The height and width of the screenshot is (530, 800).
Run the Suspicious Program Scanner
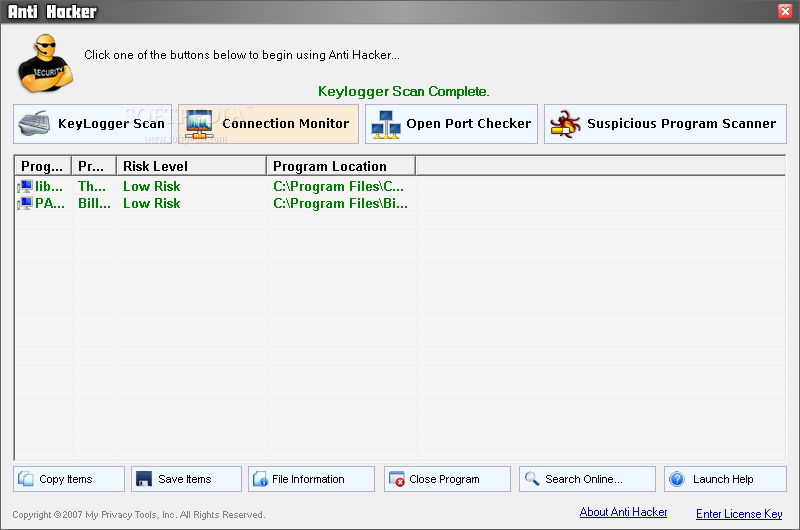(665, 124)
